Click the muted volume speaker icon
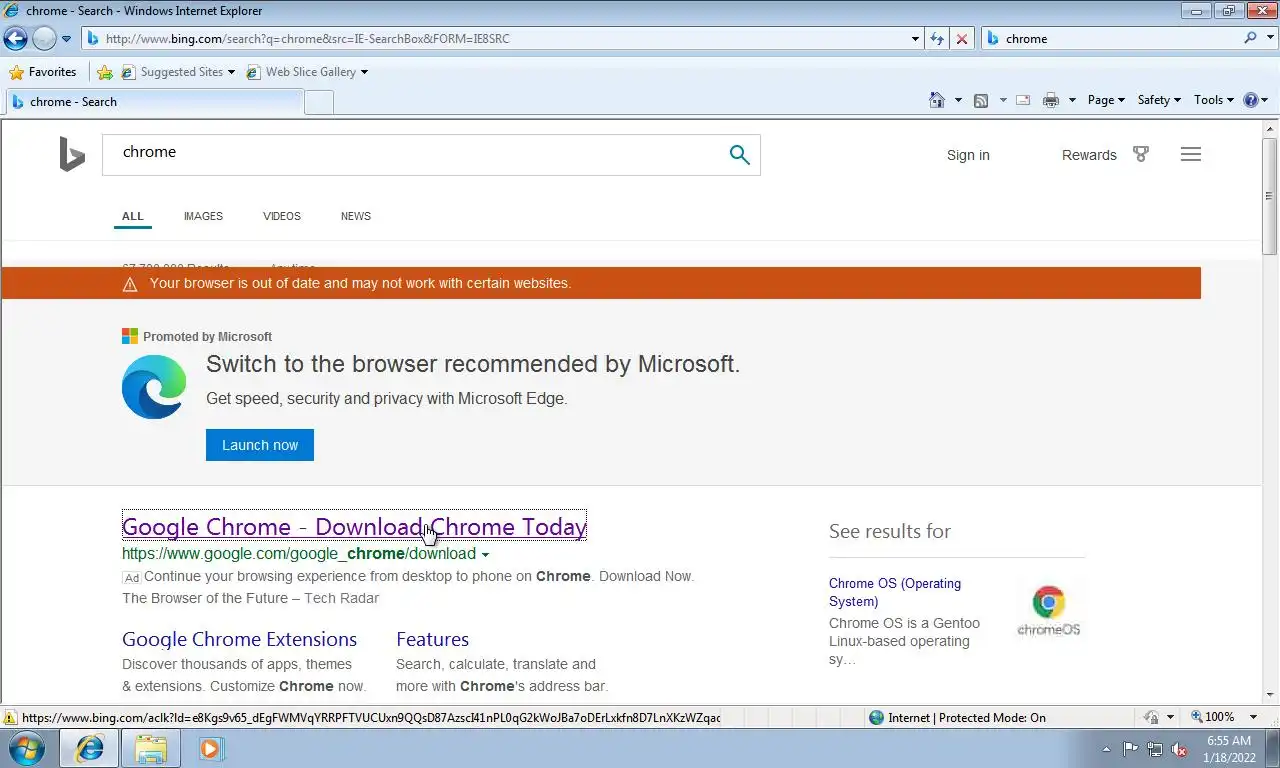This screenshot has width=1280, height=768. pos(1180,749)
